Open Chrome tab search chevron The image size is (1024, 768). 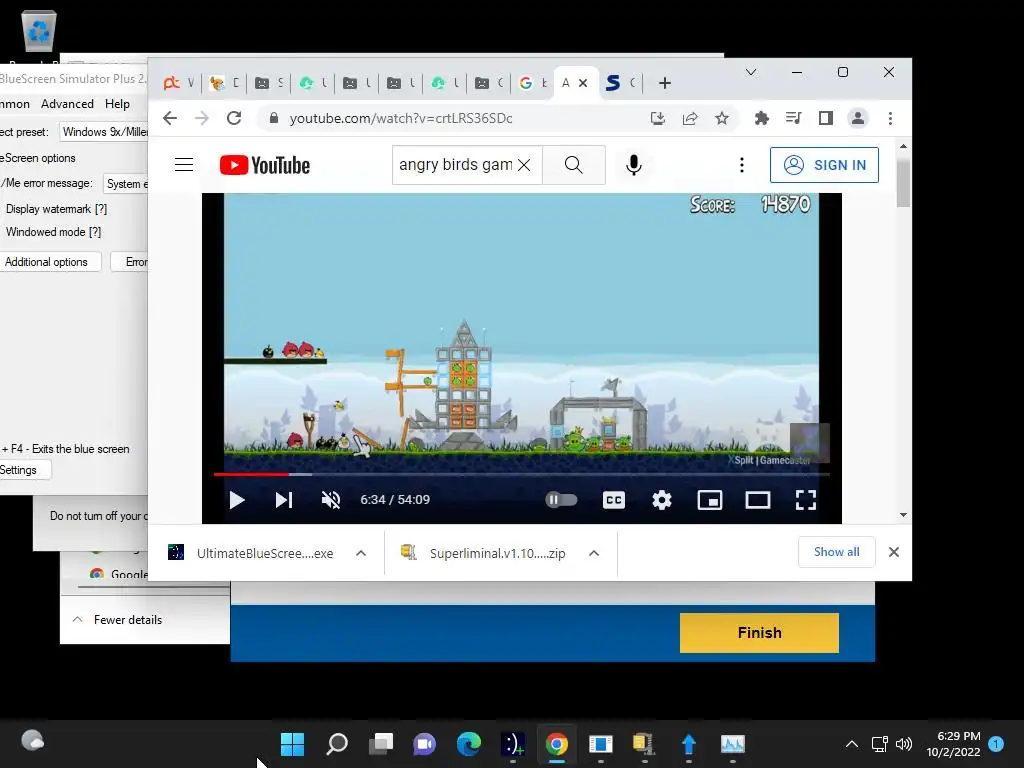(751, 72)
